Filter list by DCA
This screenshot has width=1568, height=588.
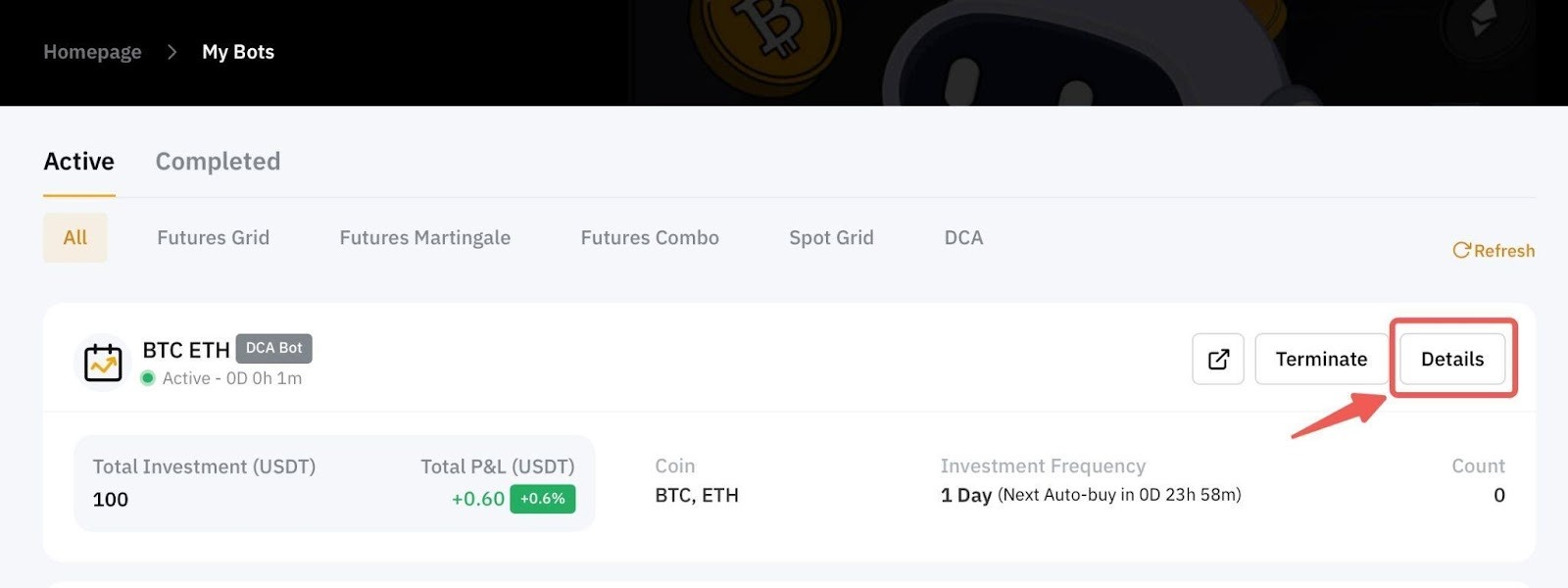coord(963,238)
